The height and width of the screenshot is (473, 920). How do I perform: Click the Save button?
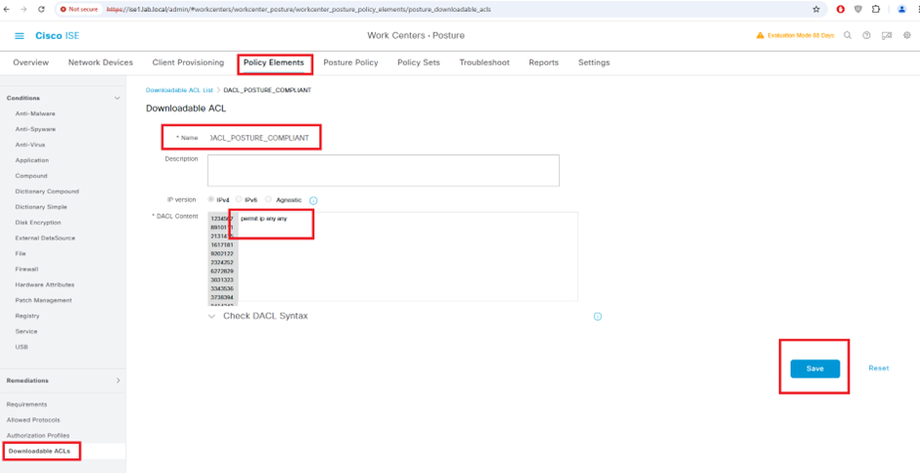[x=815, y=369]
